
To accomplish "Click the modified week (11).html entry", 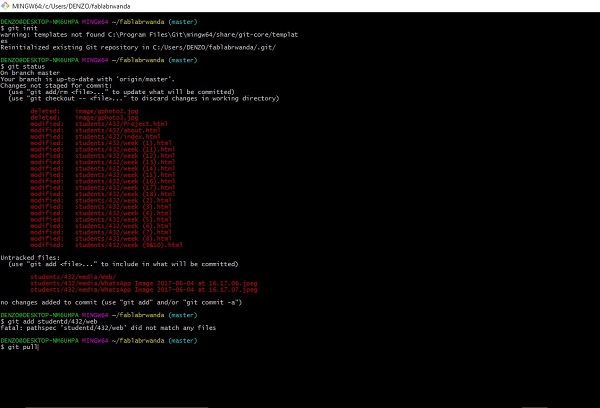I will click(x=103, y=149).
